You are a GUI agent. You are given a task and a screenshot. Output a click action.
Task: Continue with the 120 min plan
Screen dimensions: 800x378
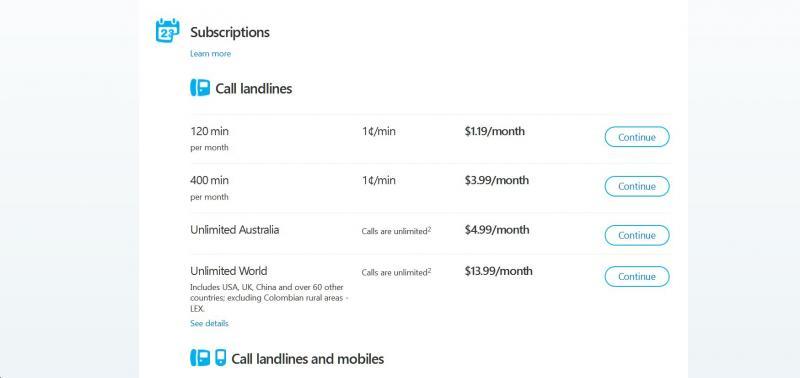(x=637, y=137)
